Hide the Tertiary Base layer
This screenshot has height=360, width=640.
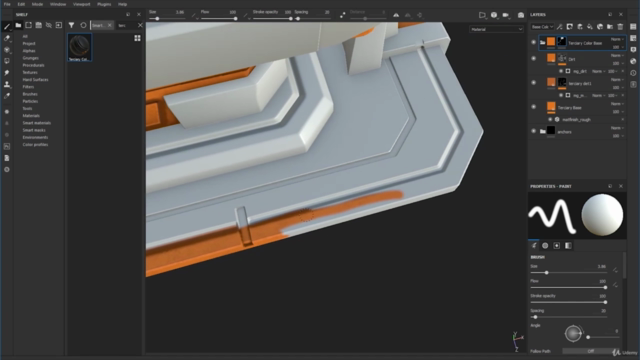tap(533, 107)
